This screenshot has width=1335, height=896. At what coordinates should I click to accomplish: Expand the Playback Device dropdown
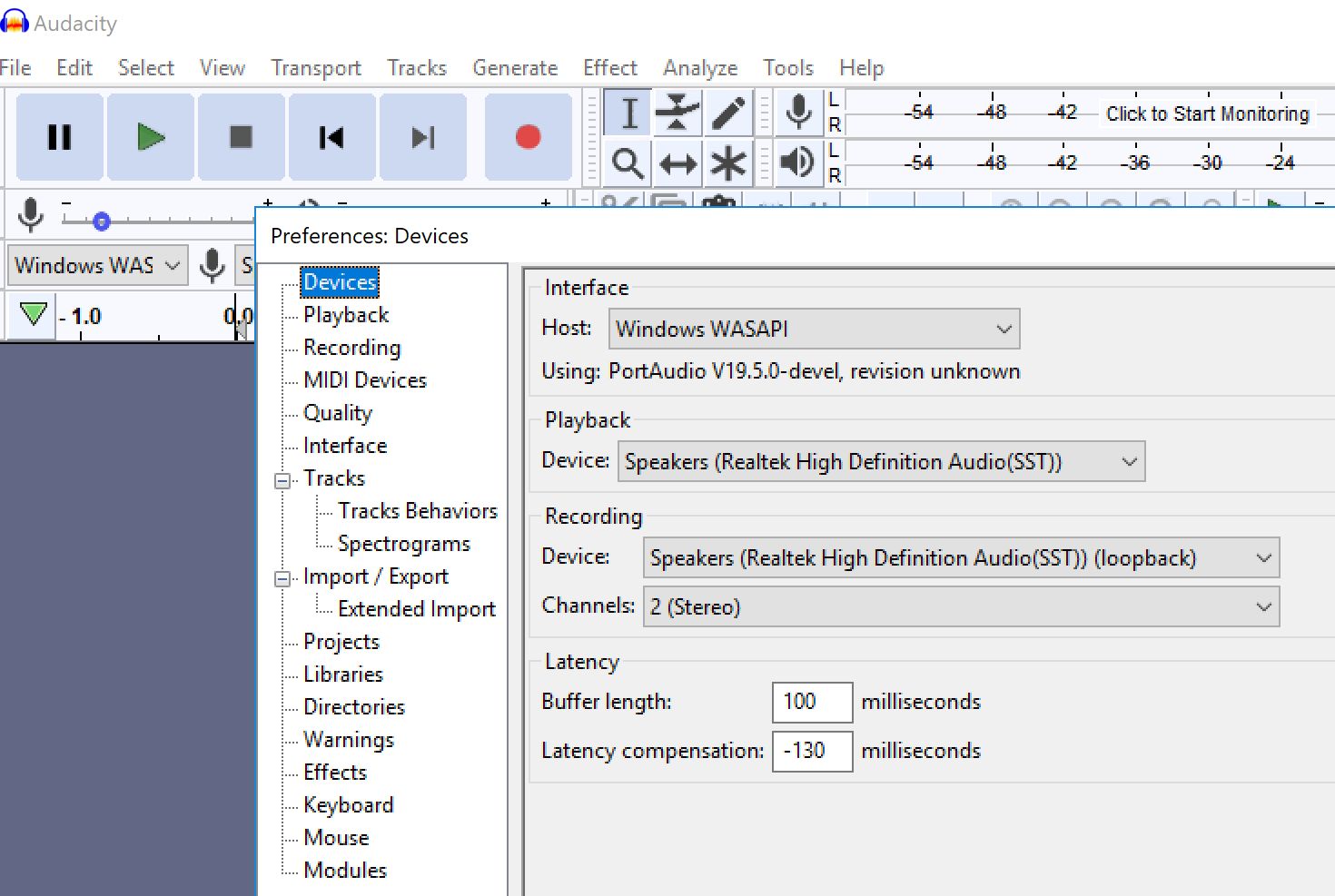881,461
